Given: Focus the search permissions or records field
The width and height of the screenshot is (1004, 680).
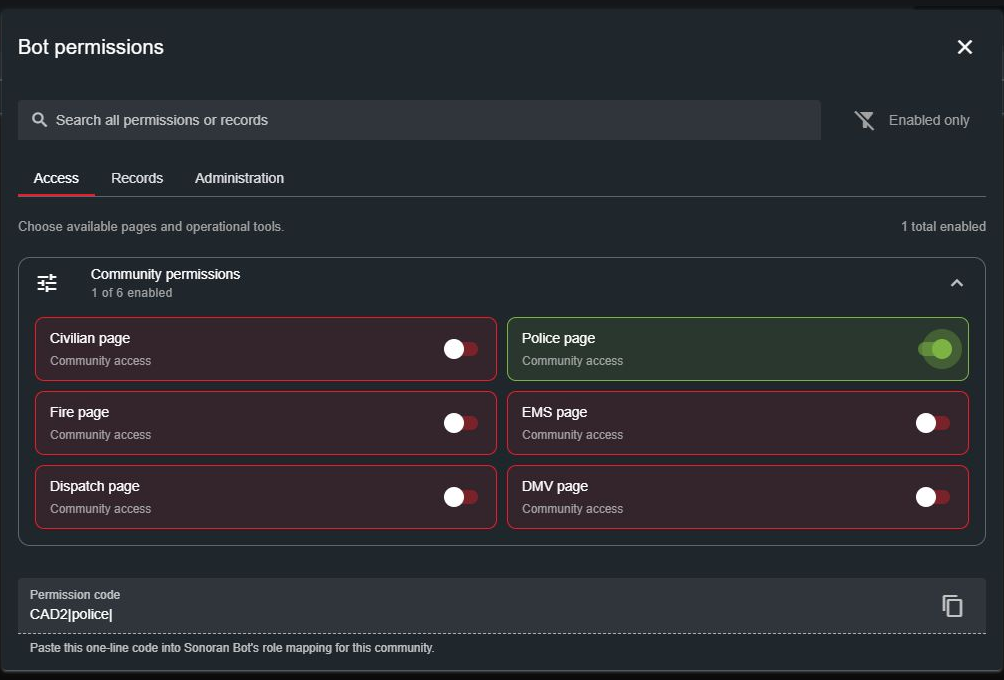Looking at the screenshot, I should pyautogui.click(x=419, y=120).
